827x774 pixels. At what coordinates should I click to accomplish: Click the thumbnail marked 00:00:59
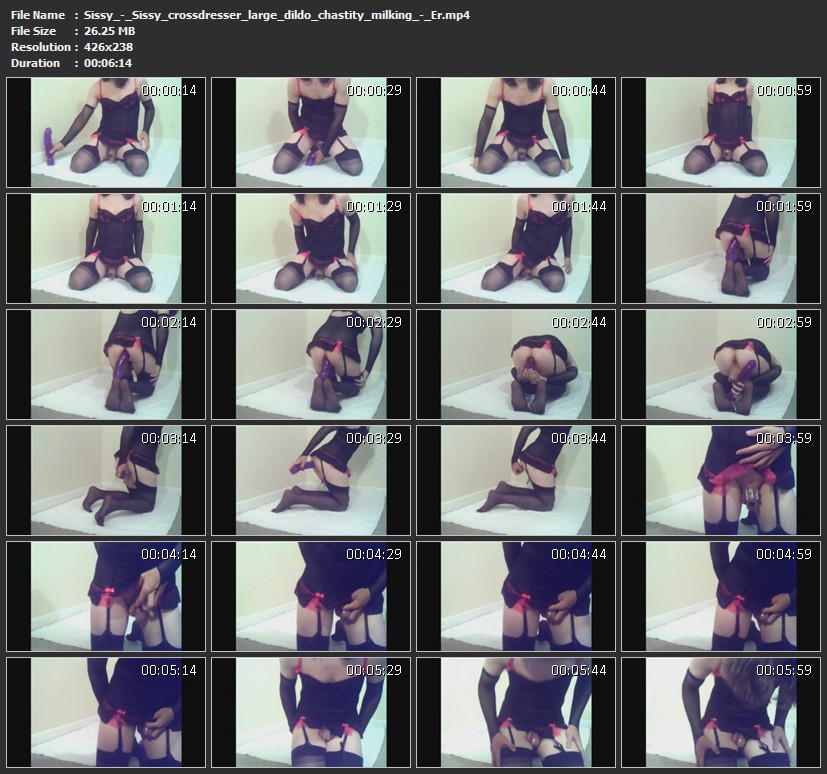[721, 132]
